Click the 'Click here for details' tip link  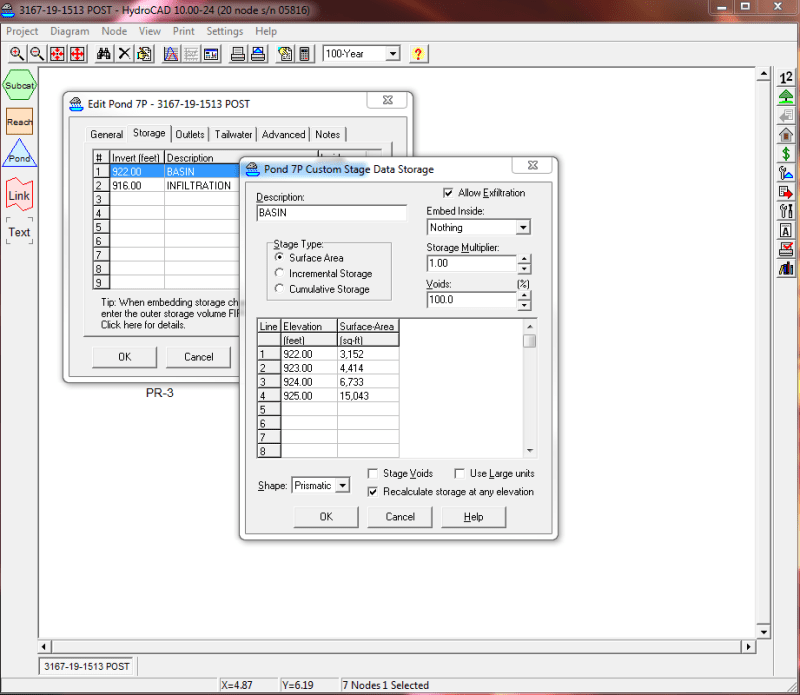tap(143, 325)
